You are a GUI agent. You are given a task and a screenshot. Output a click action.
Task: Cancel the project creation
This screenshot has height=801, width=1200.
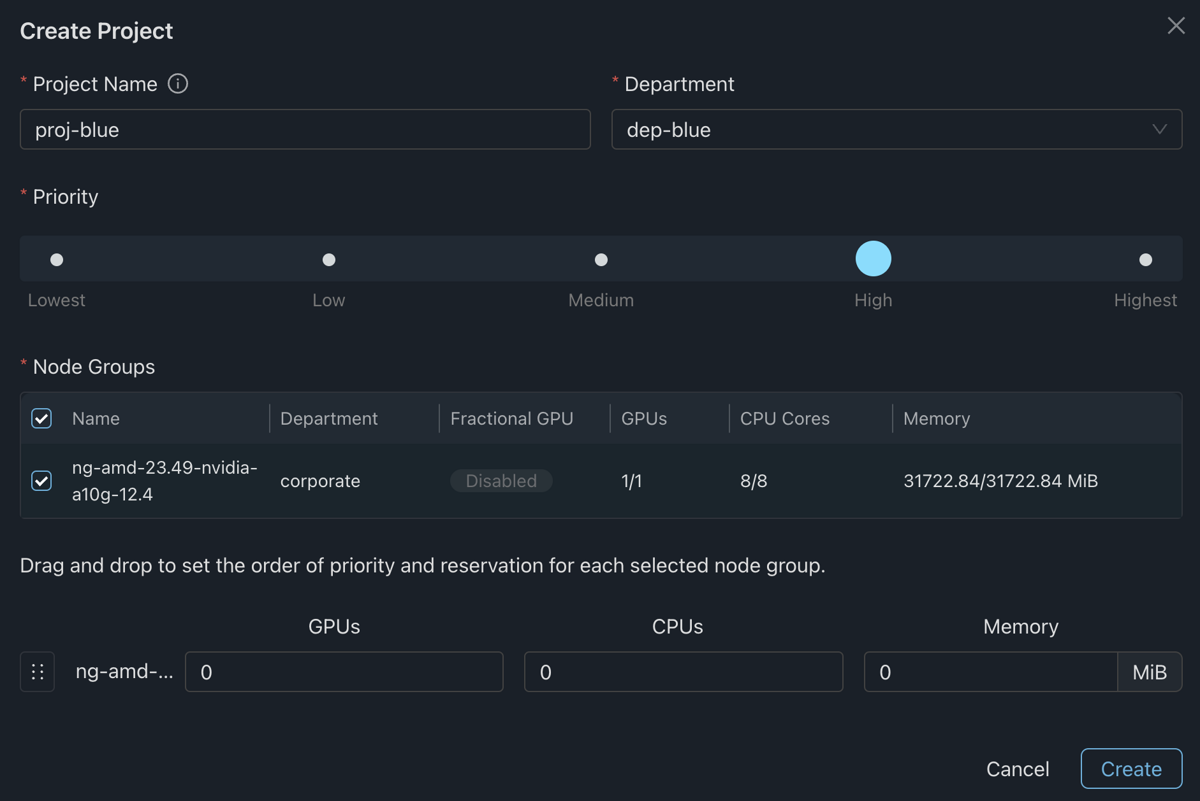1017,769
